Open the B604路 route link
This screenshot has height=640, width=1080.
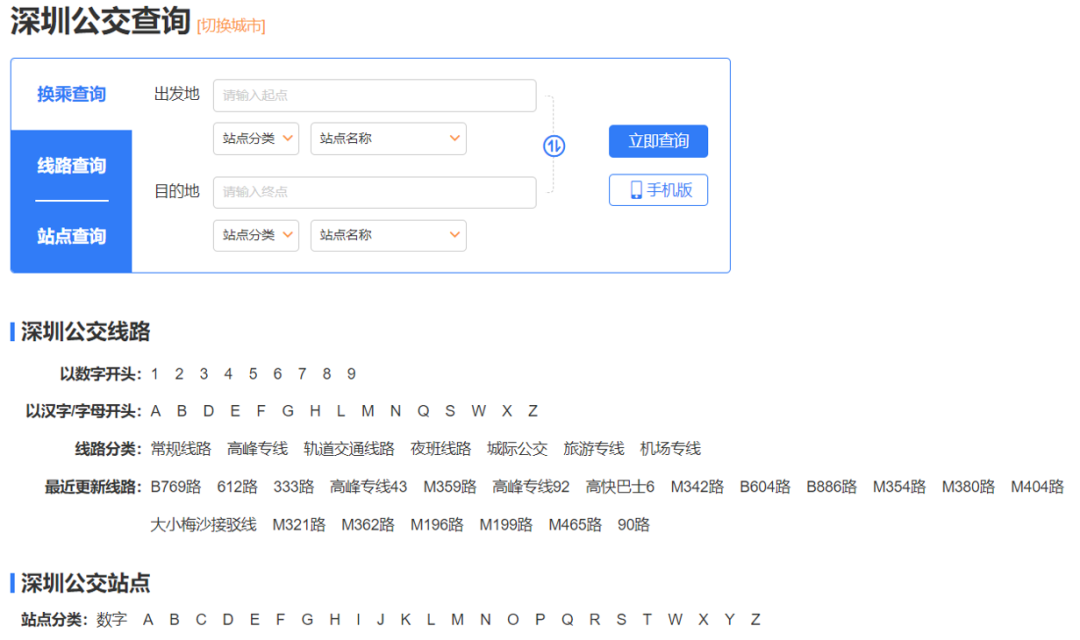(x=765, y=487)
